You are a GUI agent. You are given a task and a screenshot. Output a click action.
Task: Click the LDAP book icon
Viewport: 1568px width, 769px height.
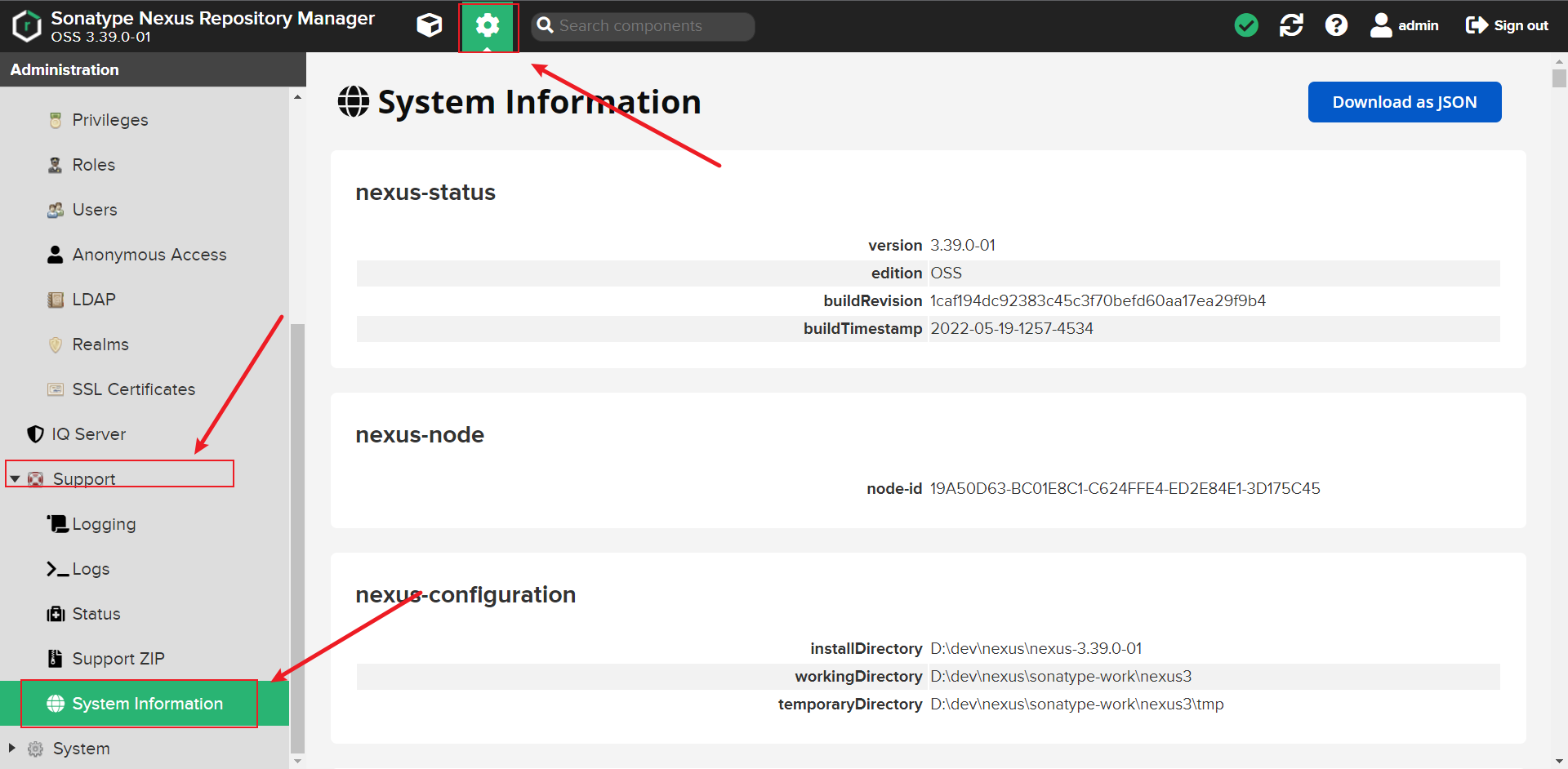(56, 300)
